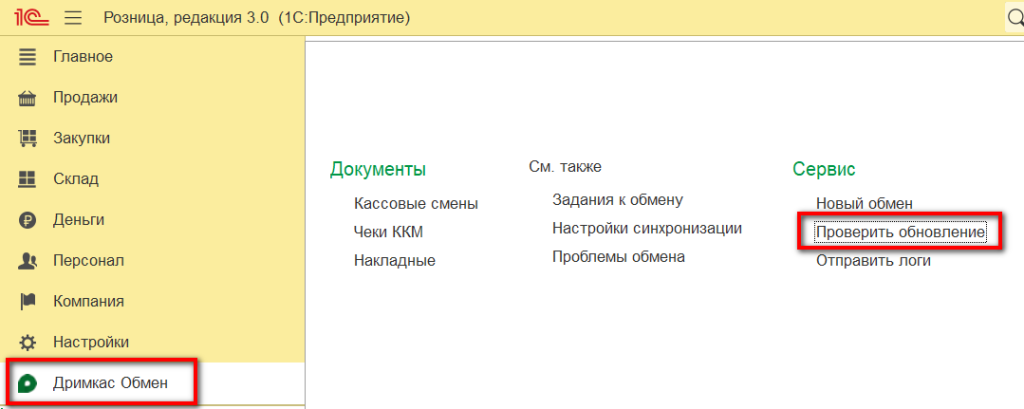Open Настройки синхронизации

pos(646,228)
